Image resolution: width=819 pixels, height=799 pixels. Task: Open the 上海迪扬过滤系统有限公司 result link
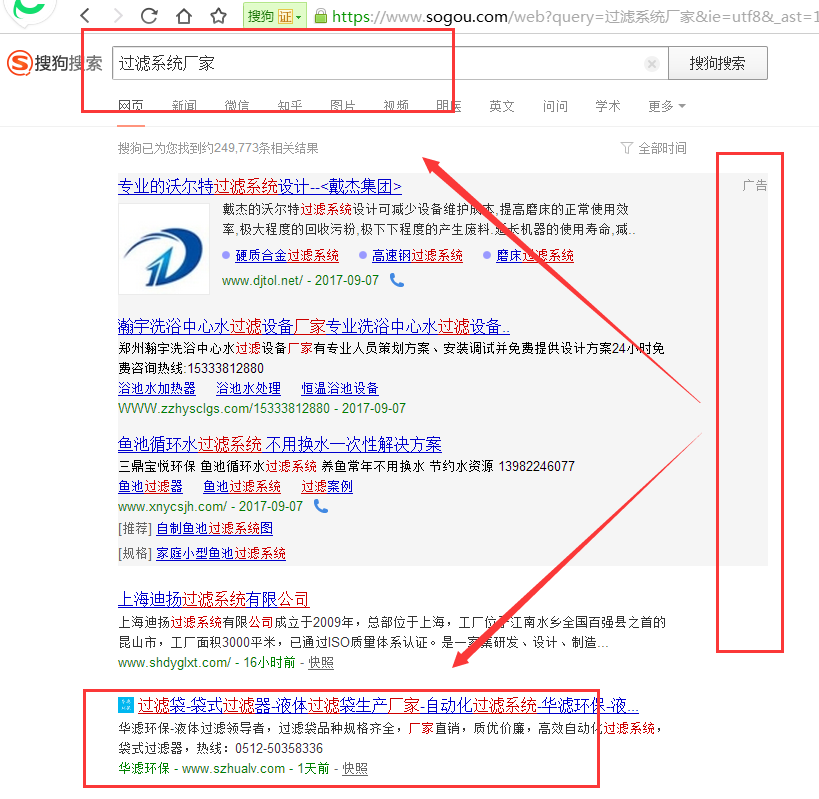[x=213, y=600]
